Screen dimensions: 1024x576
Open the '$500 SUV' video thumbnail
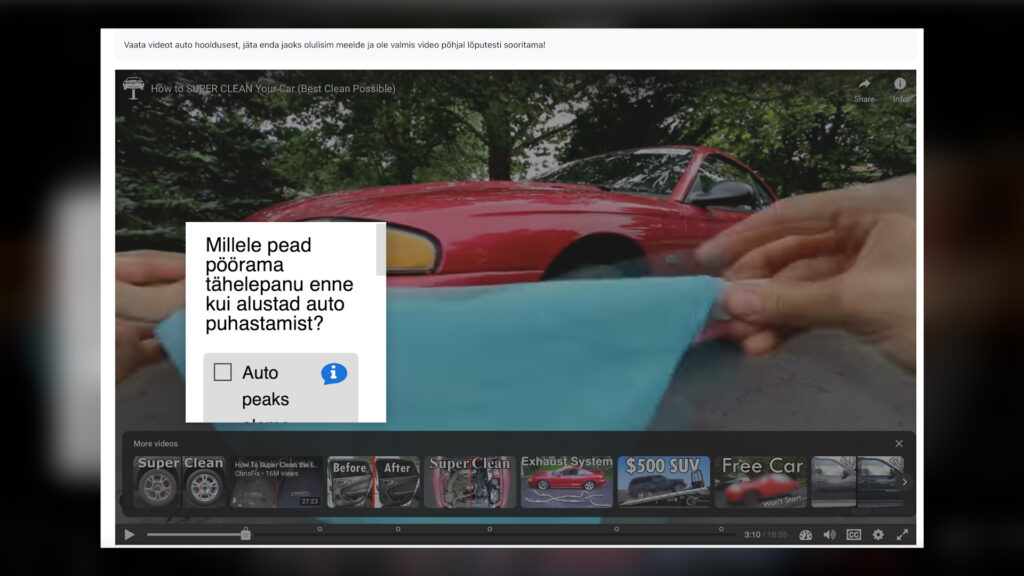pos(663,482)
